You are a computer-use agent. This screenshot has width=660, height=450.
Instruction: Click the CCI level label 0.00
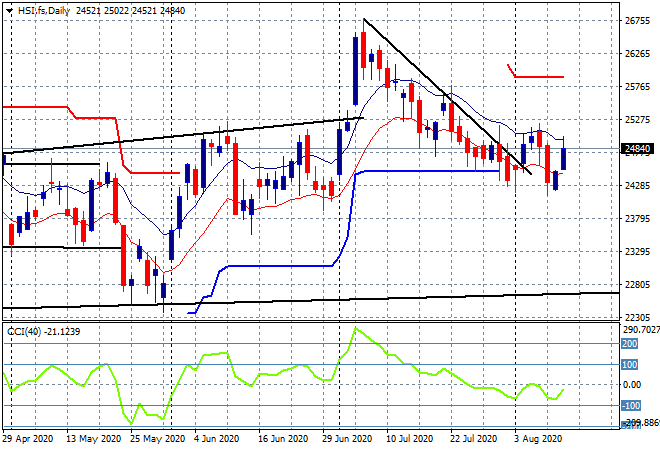[x=632, y=385]
